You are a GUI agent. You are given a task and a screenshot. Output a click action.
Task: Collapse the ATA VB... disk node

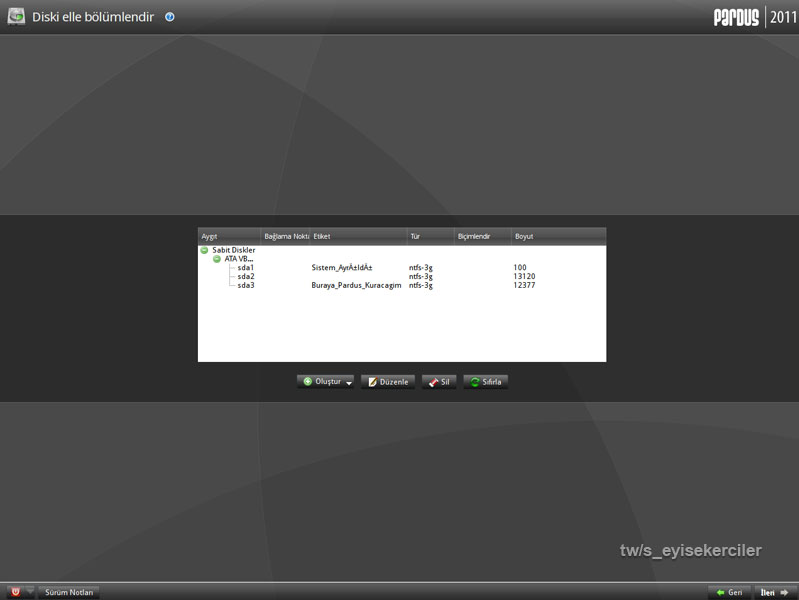pyautogui.click(x=217, y=259)
